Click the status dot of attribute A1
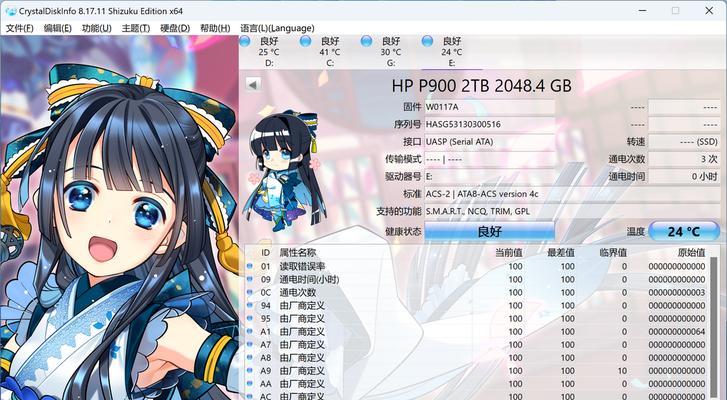Viewport: 727px width, 400px height. pos(249,331)
